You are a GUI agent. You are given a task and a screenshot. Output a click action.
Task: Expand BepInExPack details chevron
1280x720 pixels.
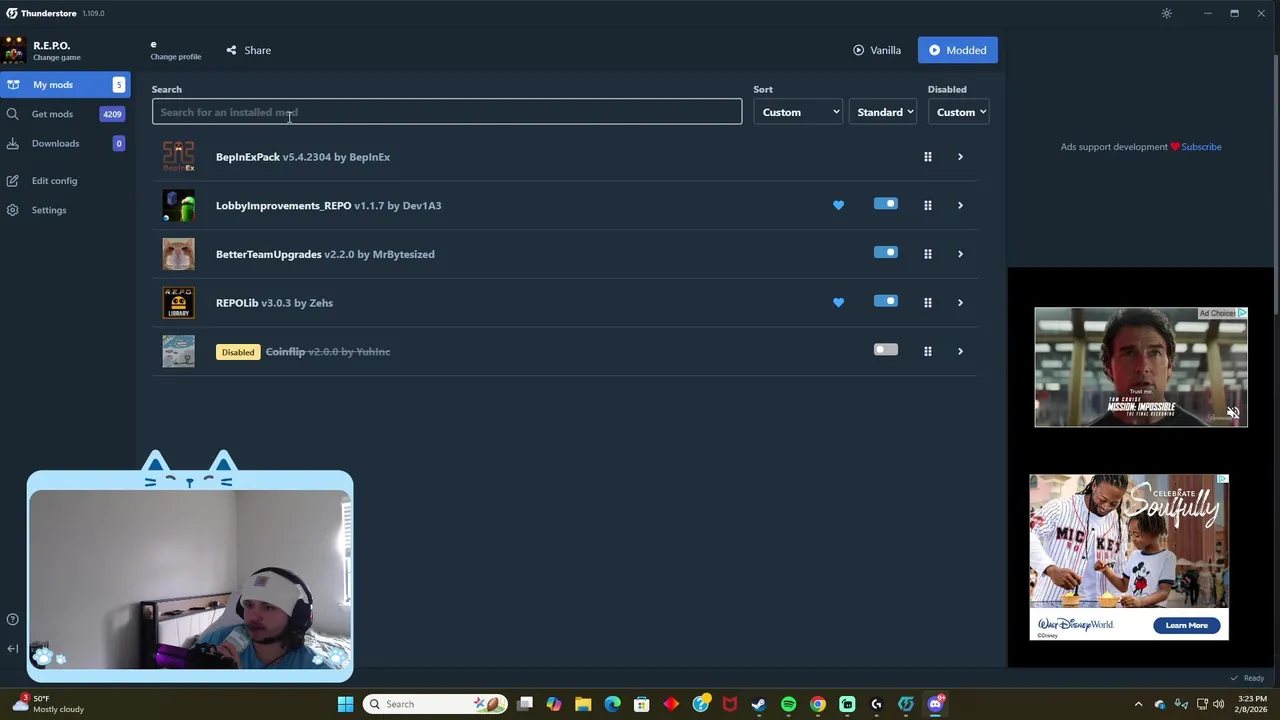[960, 157]
